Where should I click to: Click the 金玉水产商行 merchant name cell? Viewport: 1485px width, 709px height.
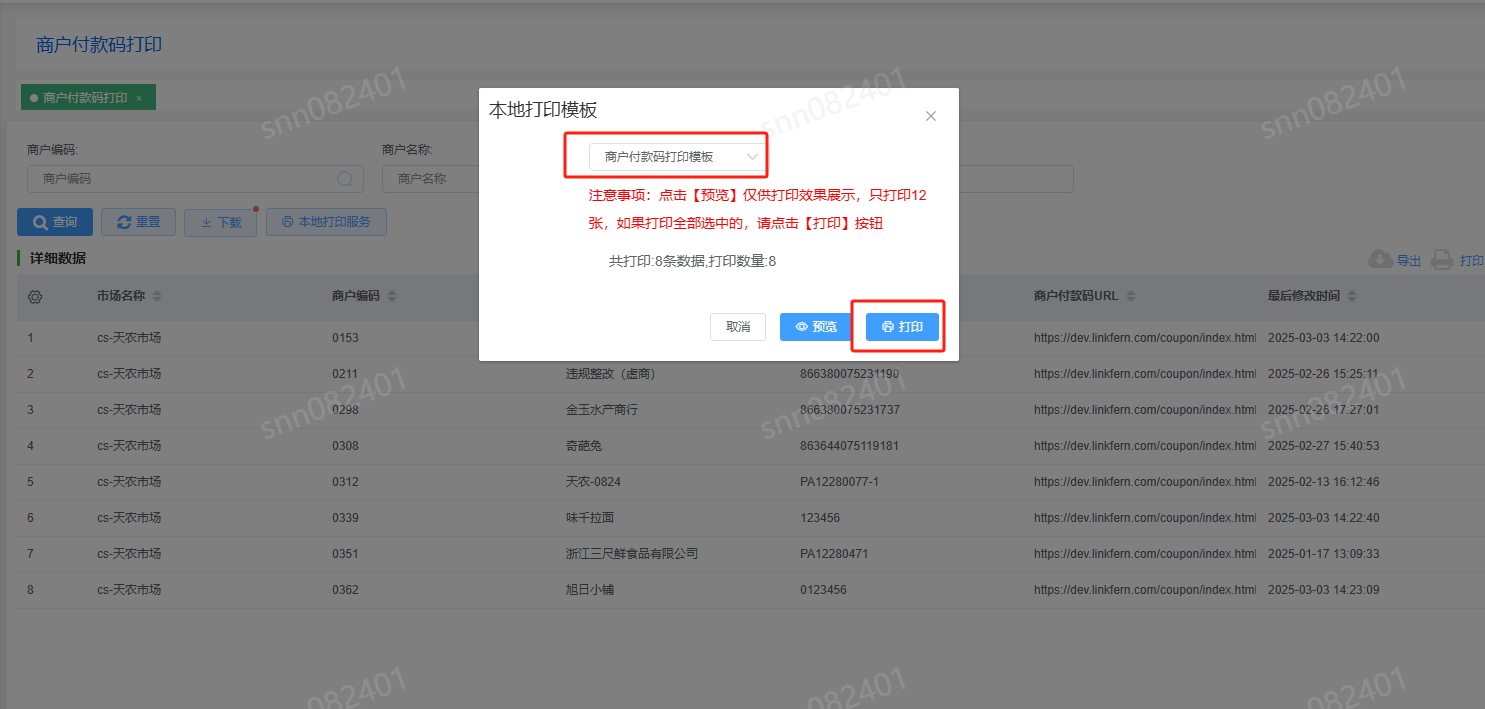coord(602,410)
